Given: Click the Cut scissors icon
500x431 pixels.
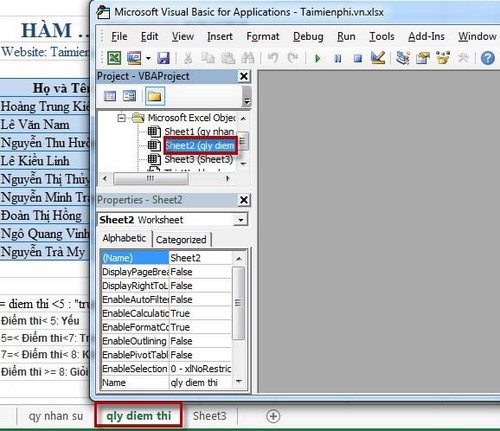Looking at the screenshot, I should [188, 58].
